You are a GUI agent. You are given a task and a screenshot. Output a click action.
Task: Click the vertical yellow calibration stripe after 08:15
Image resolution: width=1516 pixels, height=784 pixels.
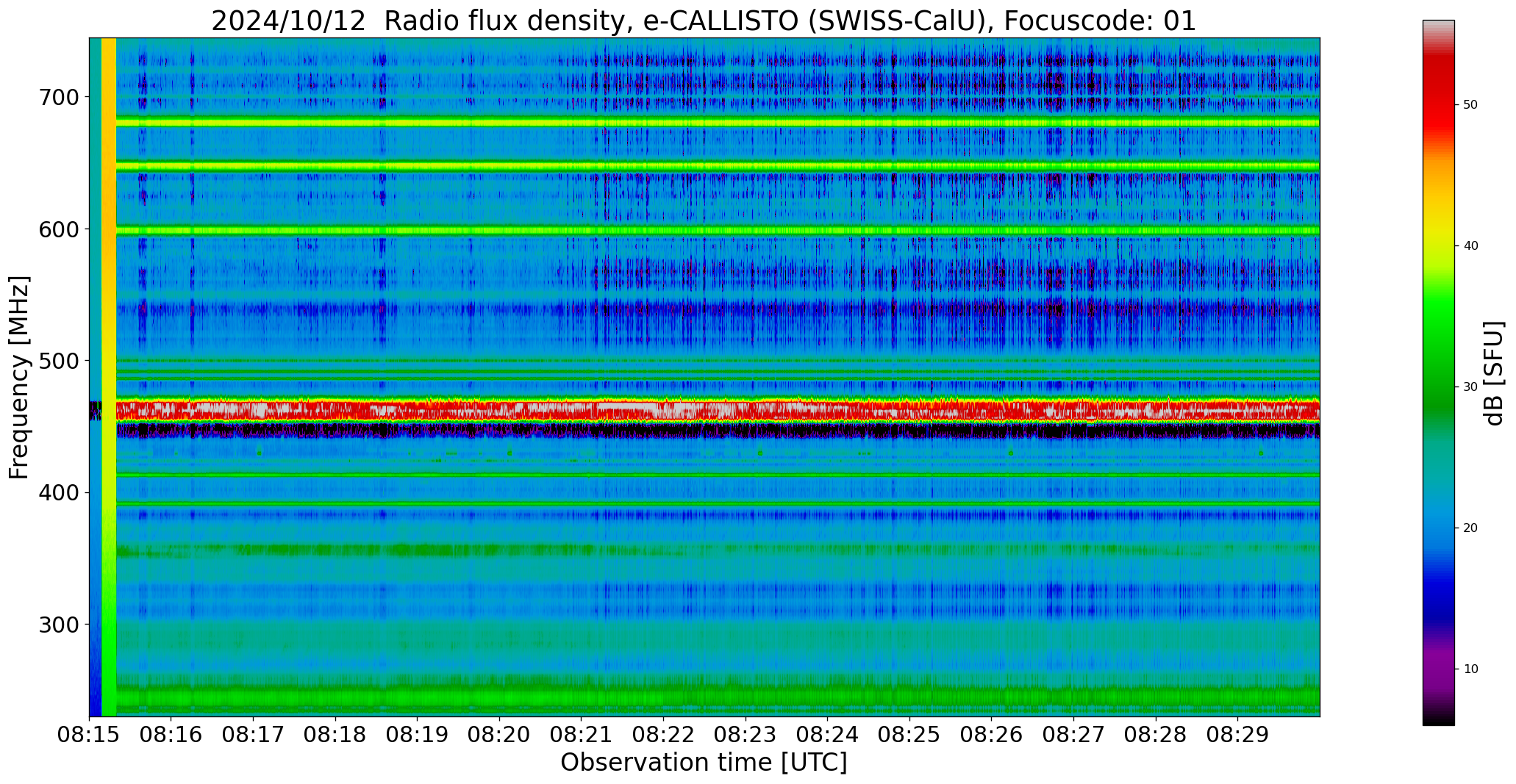109,377
